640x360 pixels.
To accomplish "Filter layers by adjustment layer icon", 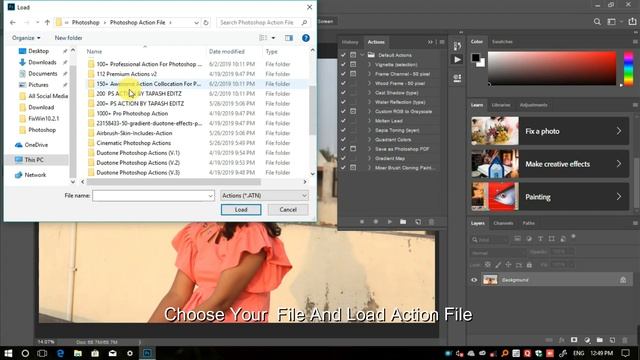I will [529, 239].
